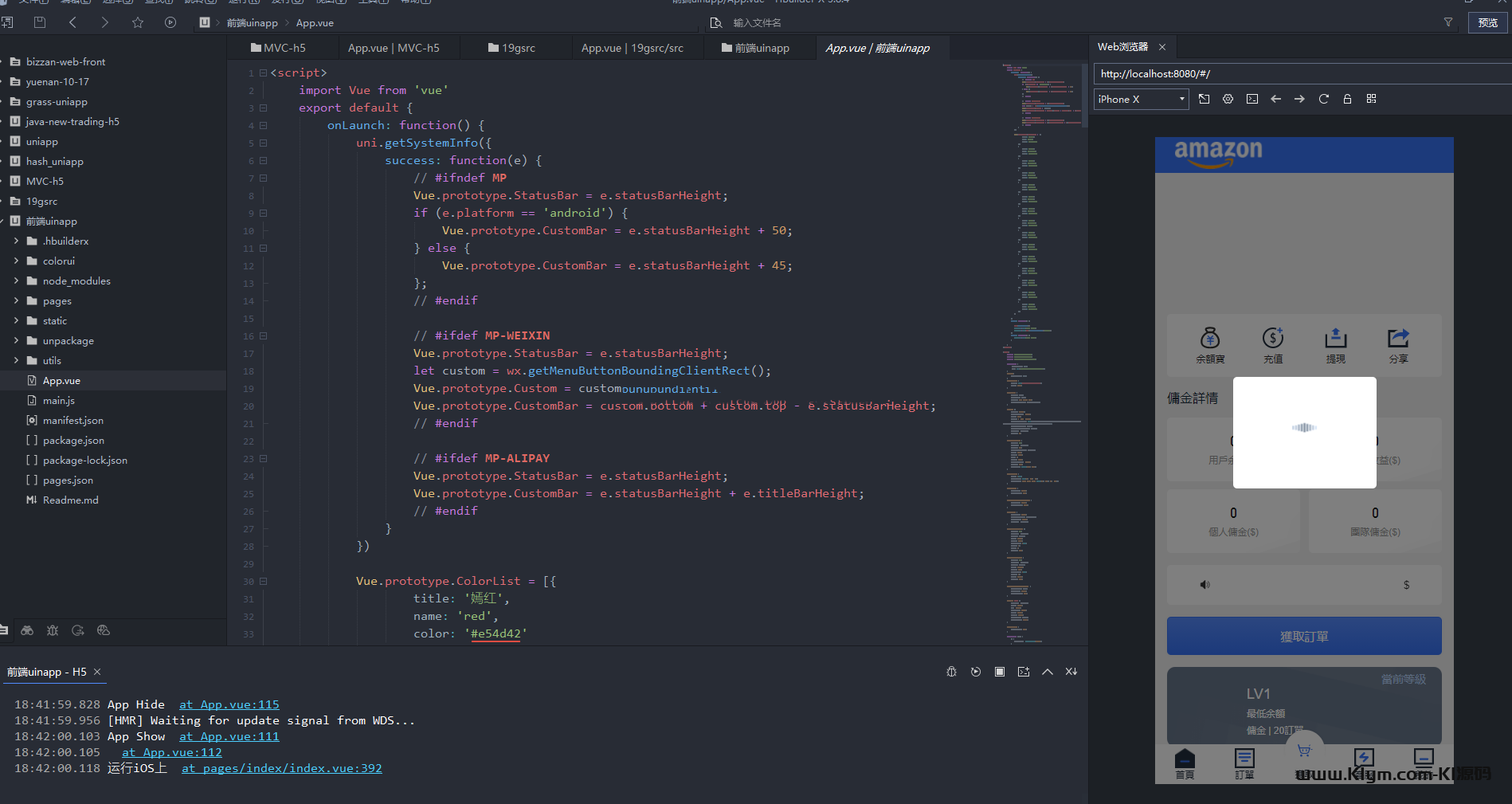
Task: Click the blue 獲取訂單 button
Action: (1303, 636)
